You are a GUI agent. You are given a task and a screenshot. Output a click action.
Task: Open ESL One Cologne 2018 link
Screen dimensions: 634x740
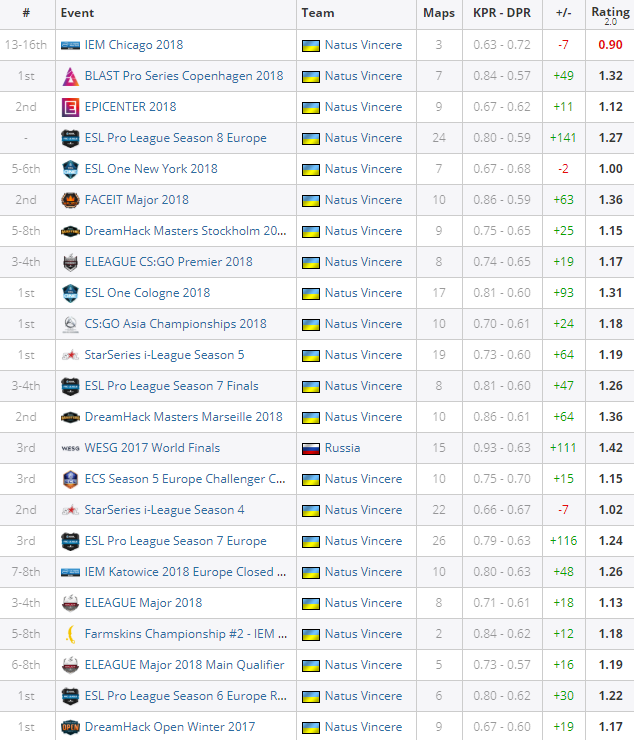point(147,293)
